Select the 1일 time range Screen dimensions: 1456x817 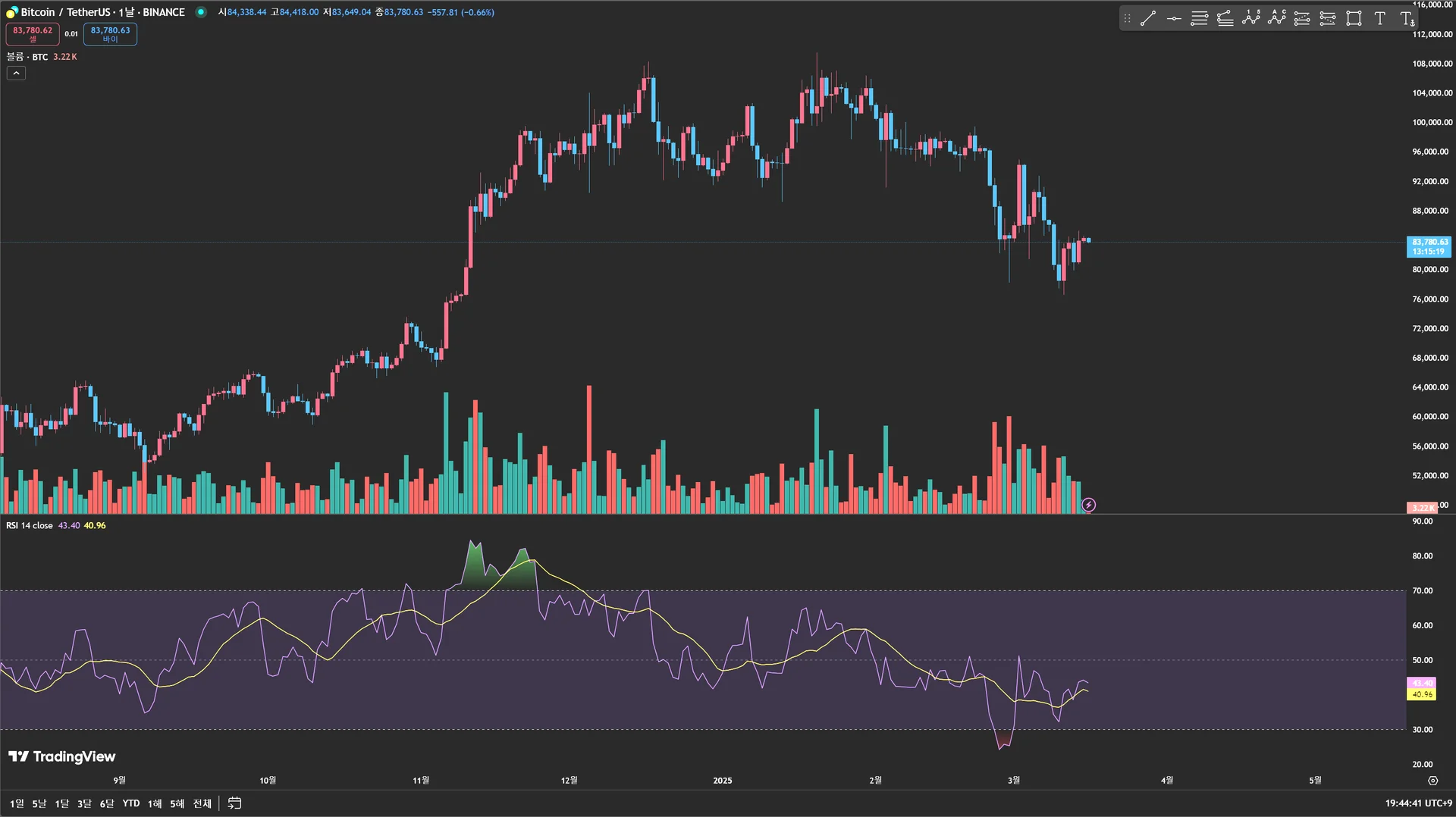click(17, 803)
